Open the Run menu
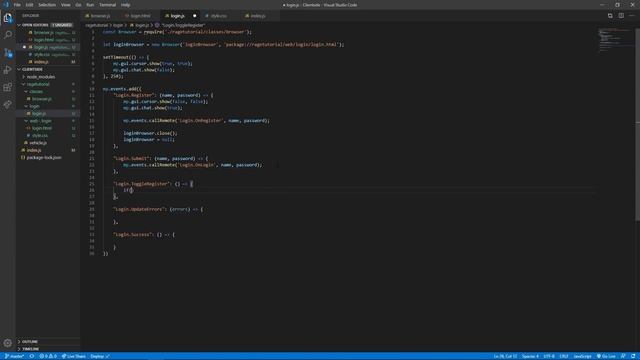 pyautogui.click(x=90, y=5)
